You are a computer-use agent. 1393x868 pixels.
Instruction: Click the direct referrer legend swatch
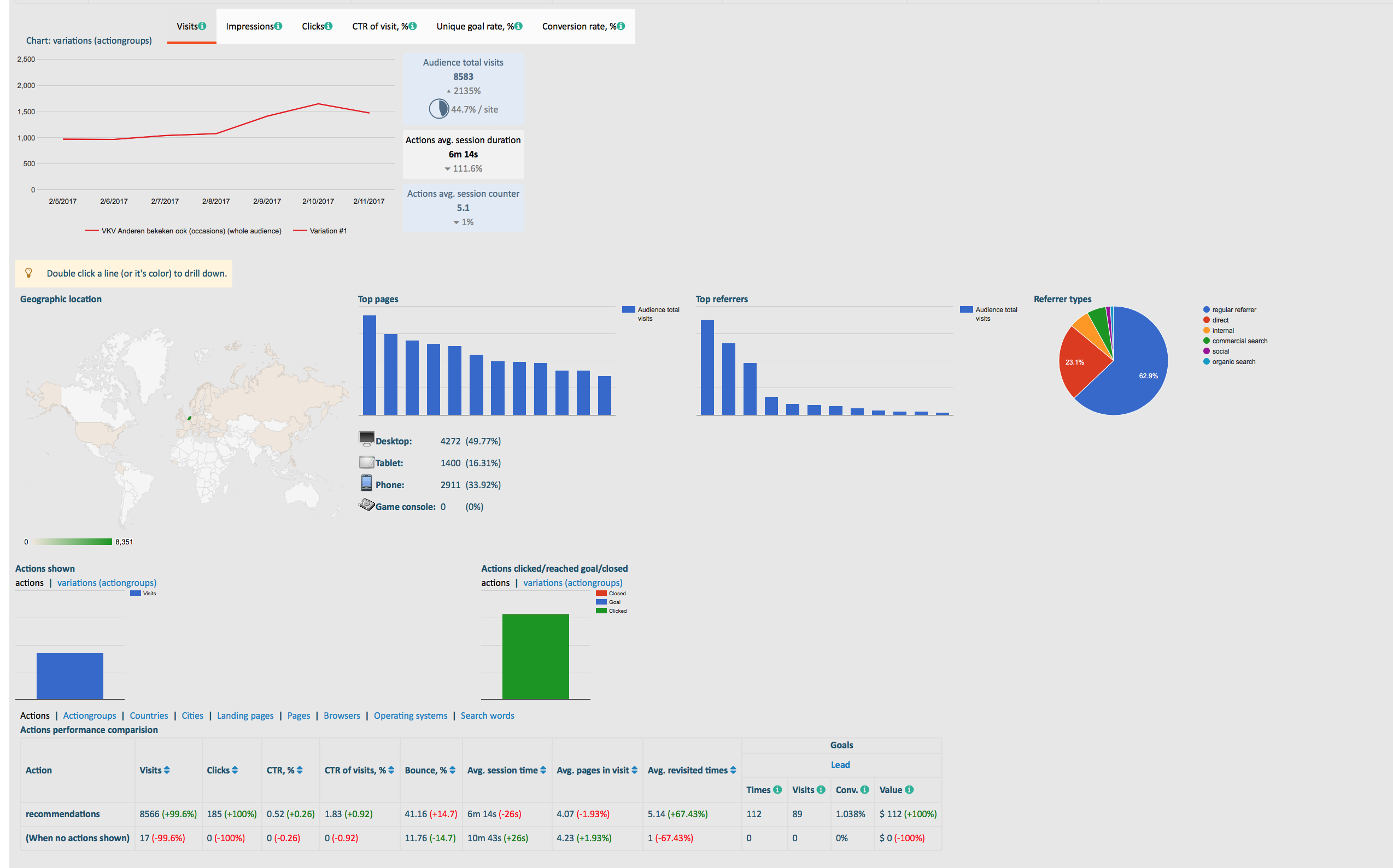[x=1207, y=320]
